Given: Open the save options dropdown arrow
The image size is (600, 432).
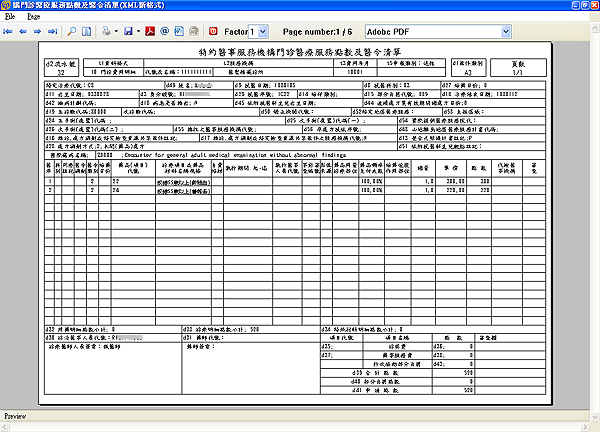Looking at the screenshot, I should tap(139, 32).
